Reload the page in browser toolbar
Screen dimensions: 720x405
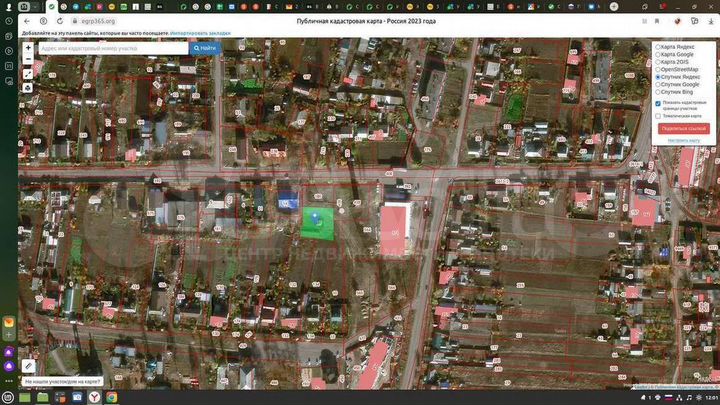60,20
